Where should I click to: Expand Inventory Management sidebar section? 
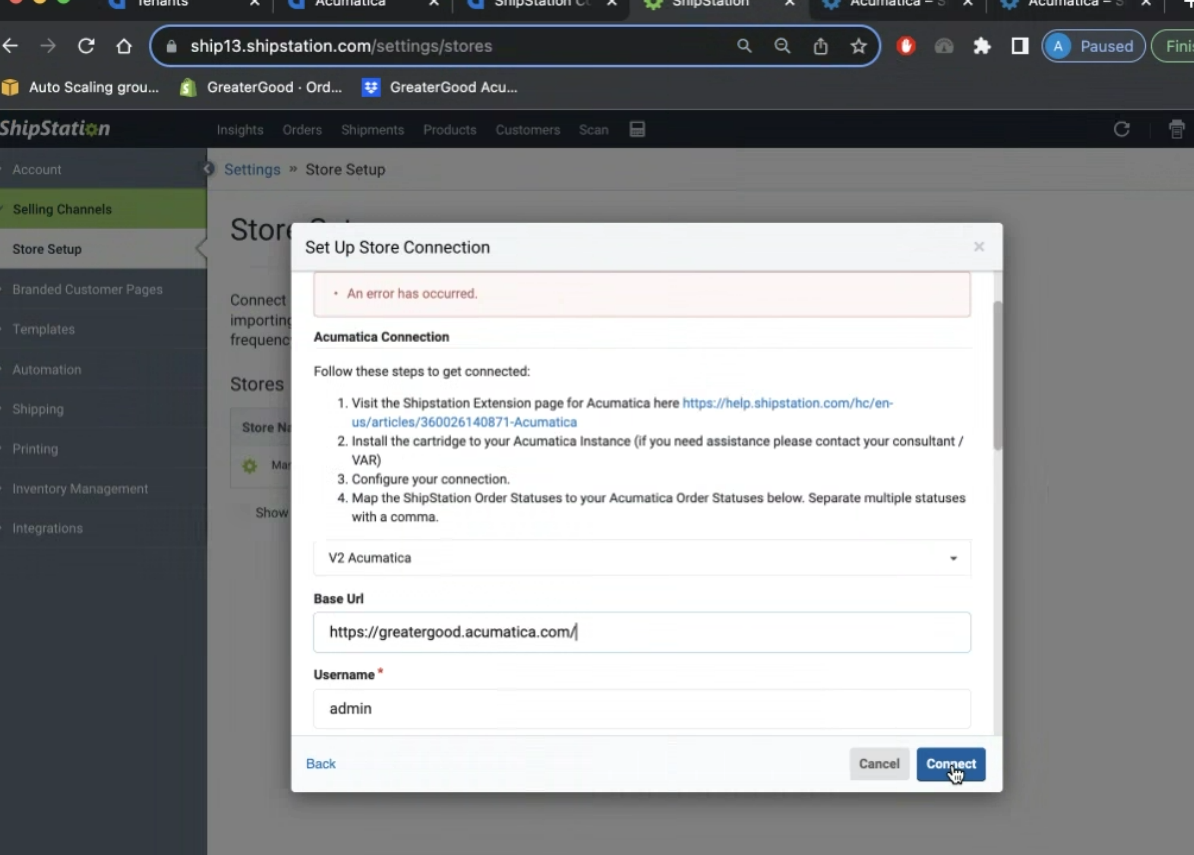click(x=103, y=489)
